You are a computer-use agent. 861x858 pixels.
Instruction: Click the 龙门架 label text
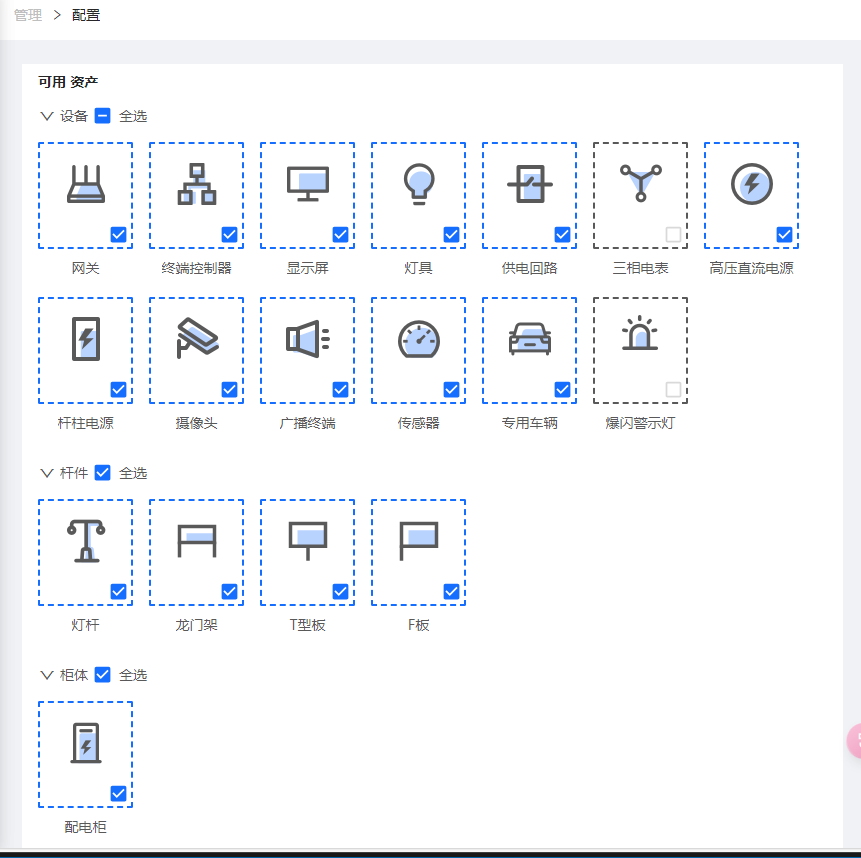(197, 625)
